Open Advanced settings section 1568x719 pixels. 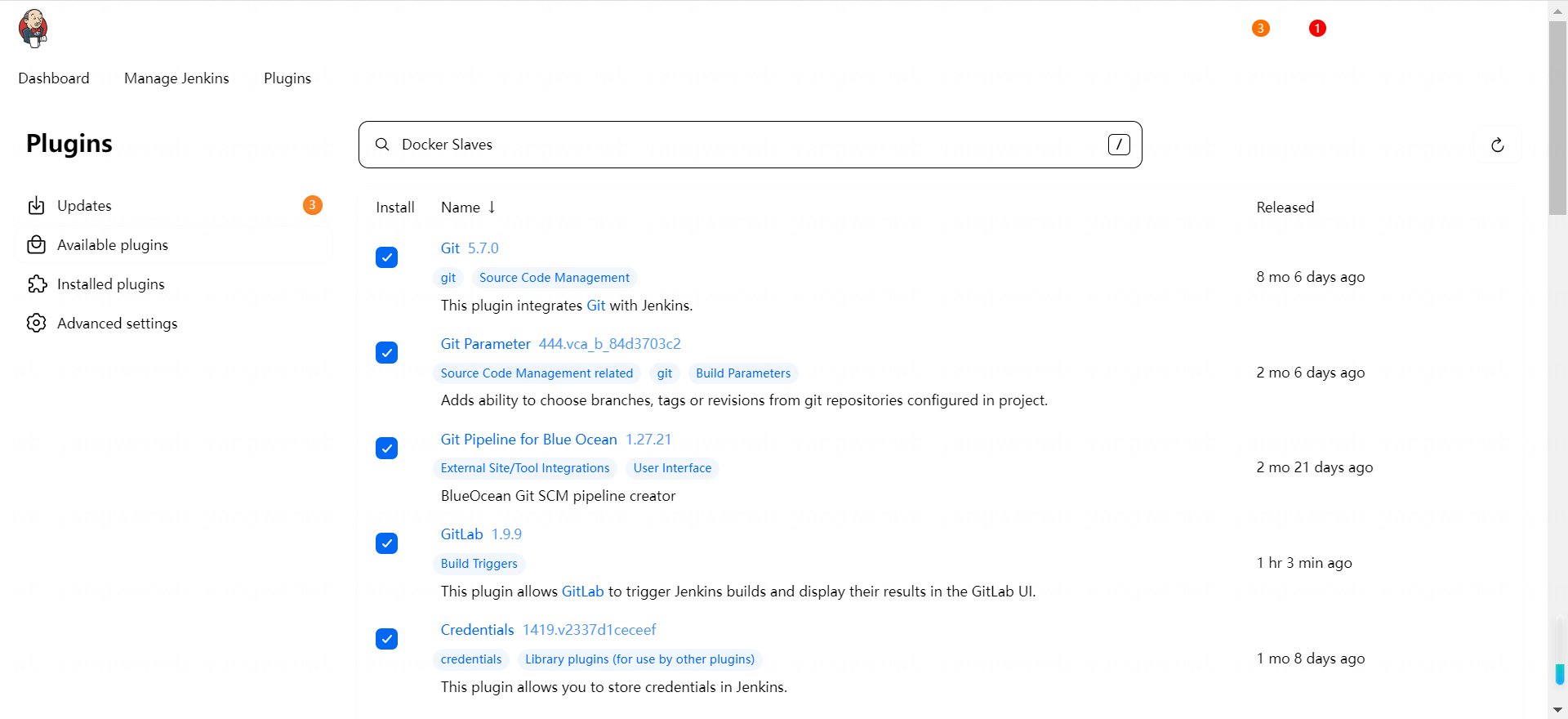pos(174,324)
